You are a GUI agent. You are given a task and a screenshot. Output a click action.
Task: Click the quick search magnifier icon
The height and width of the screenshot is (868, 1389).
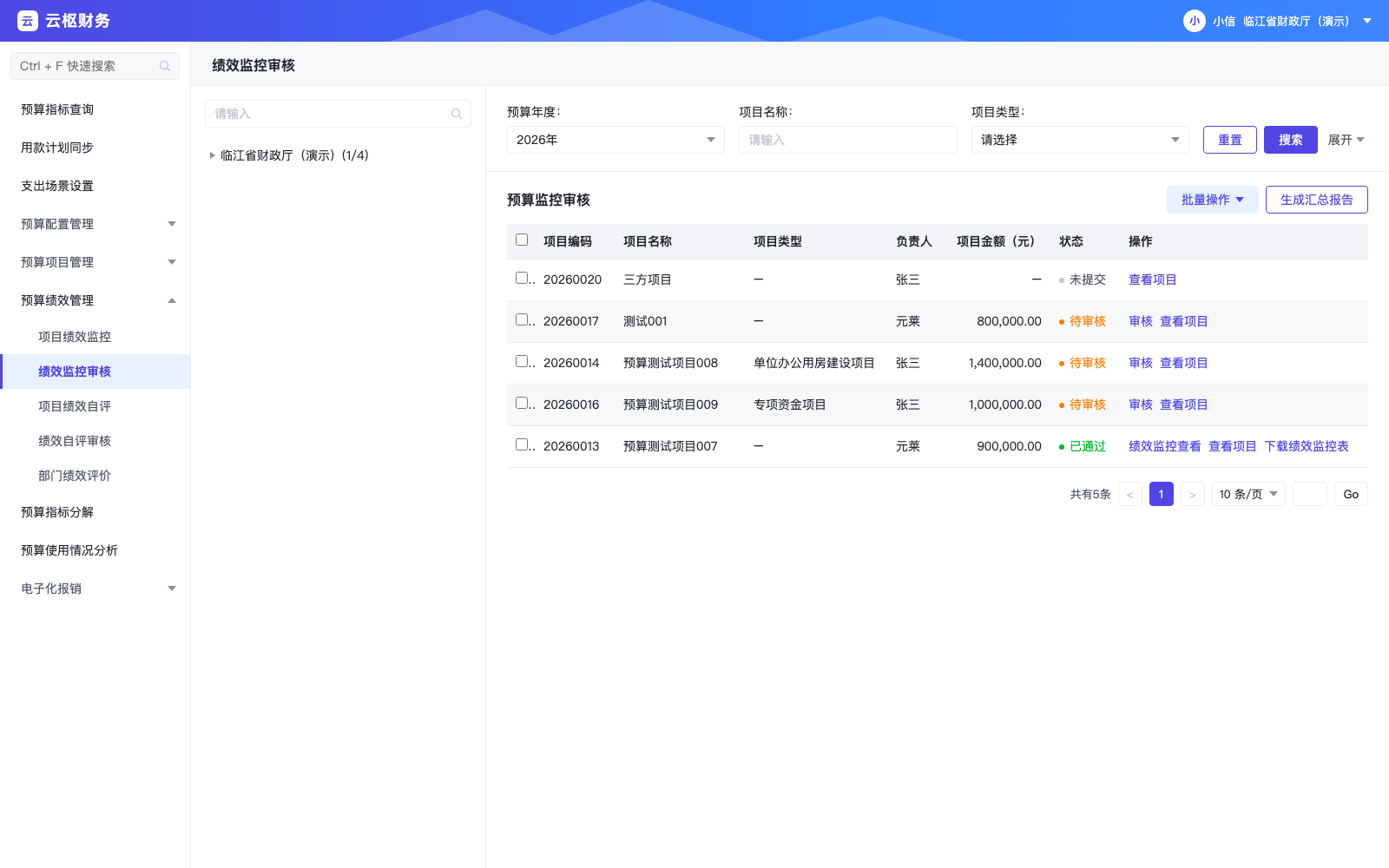[165, 66]
